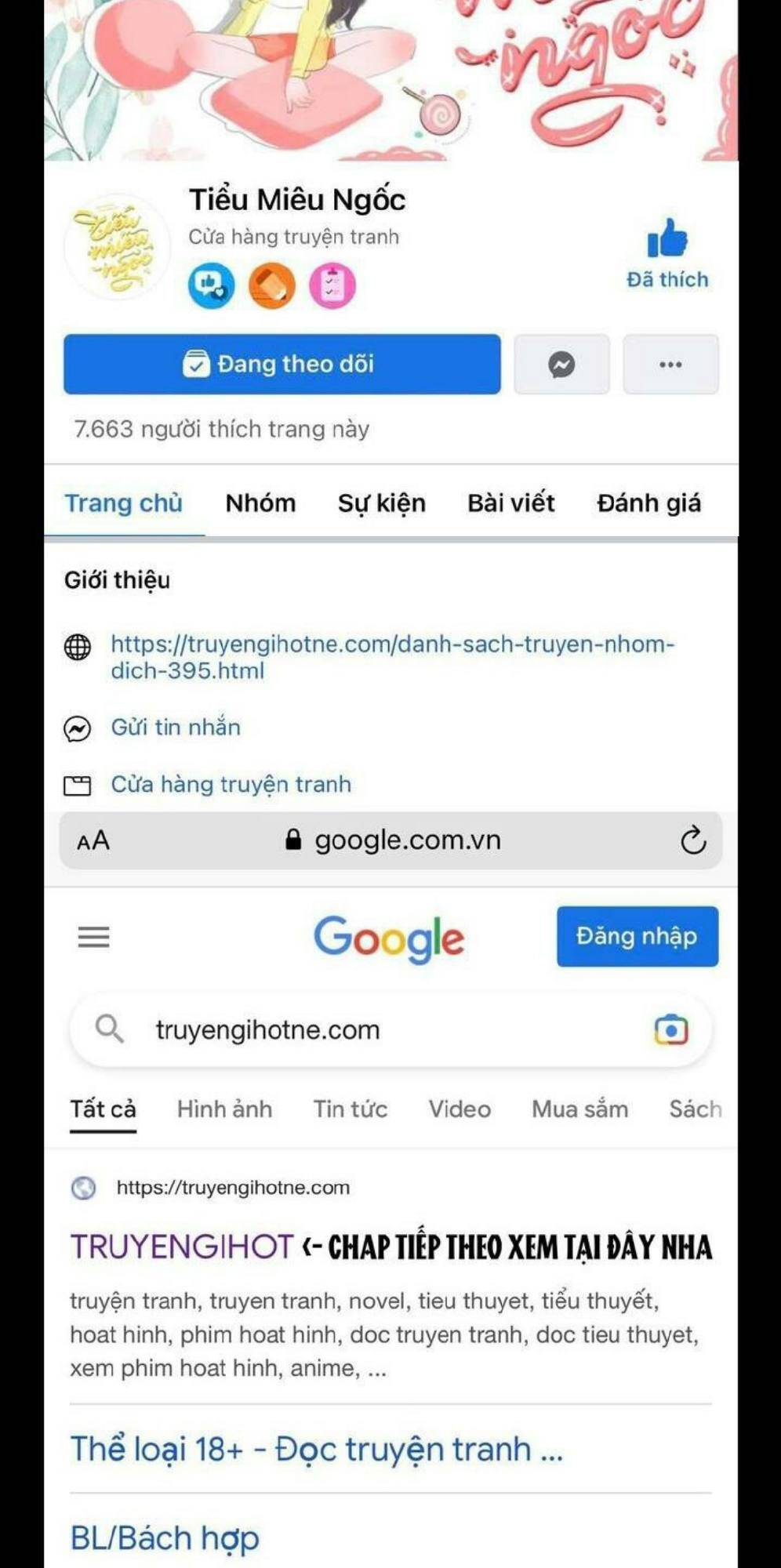This screenshot has width=781, height=1568.
Task: Toggle the Đang theo dõi follow button
Action: tap(282, 365)
